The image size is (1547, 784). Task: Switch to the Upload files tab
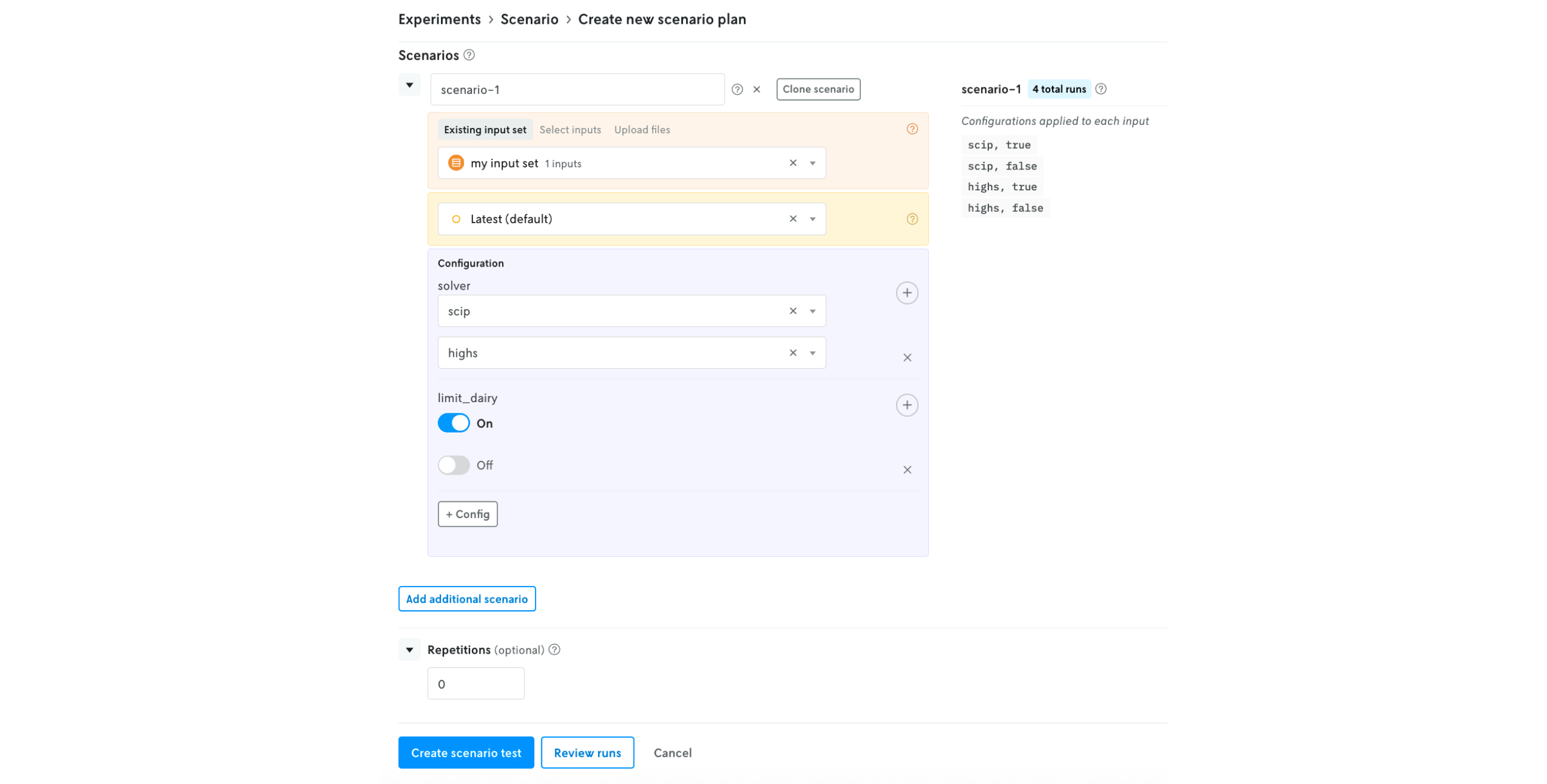click(641, 130)
